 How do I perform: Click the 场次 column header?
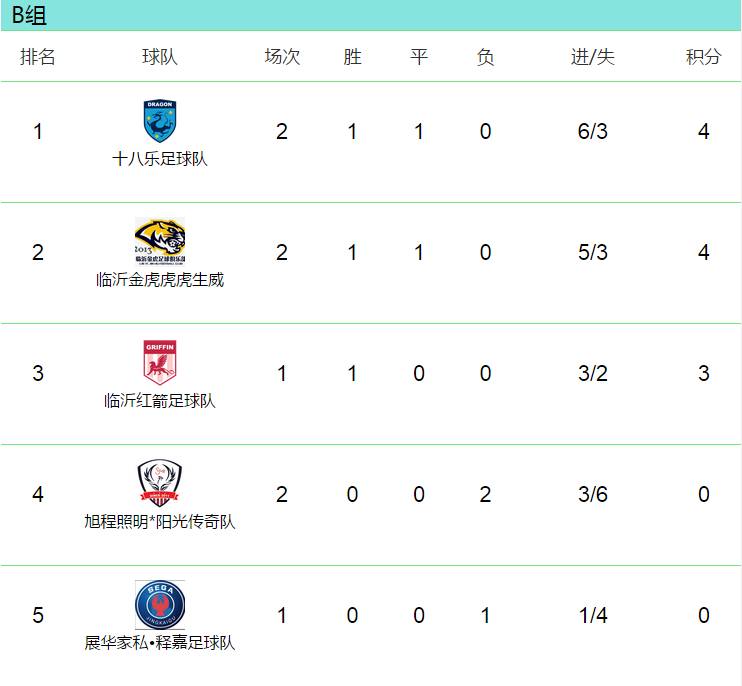(x=282, y=57)
